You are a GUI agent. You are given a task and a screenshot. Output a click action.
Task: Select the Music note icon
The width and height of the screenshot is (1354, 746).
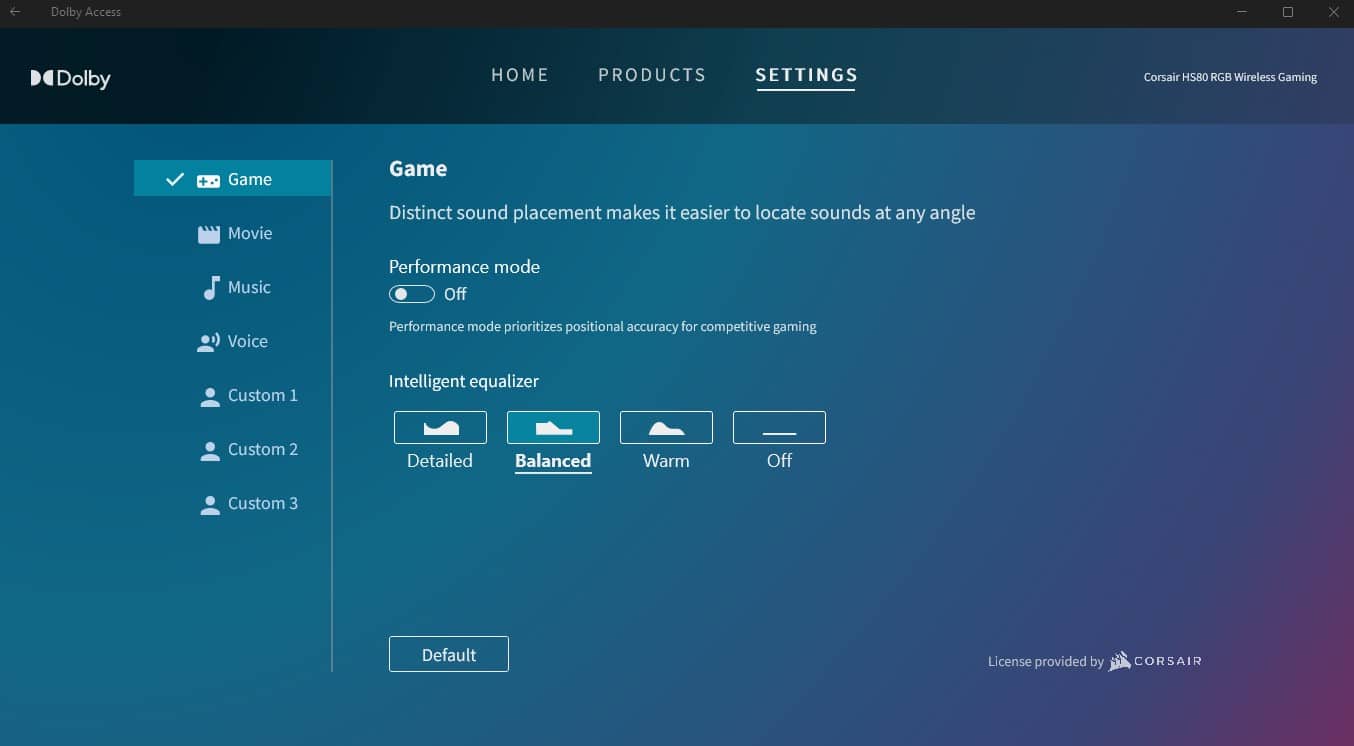[x=210, y=288]
